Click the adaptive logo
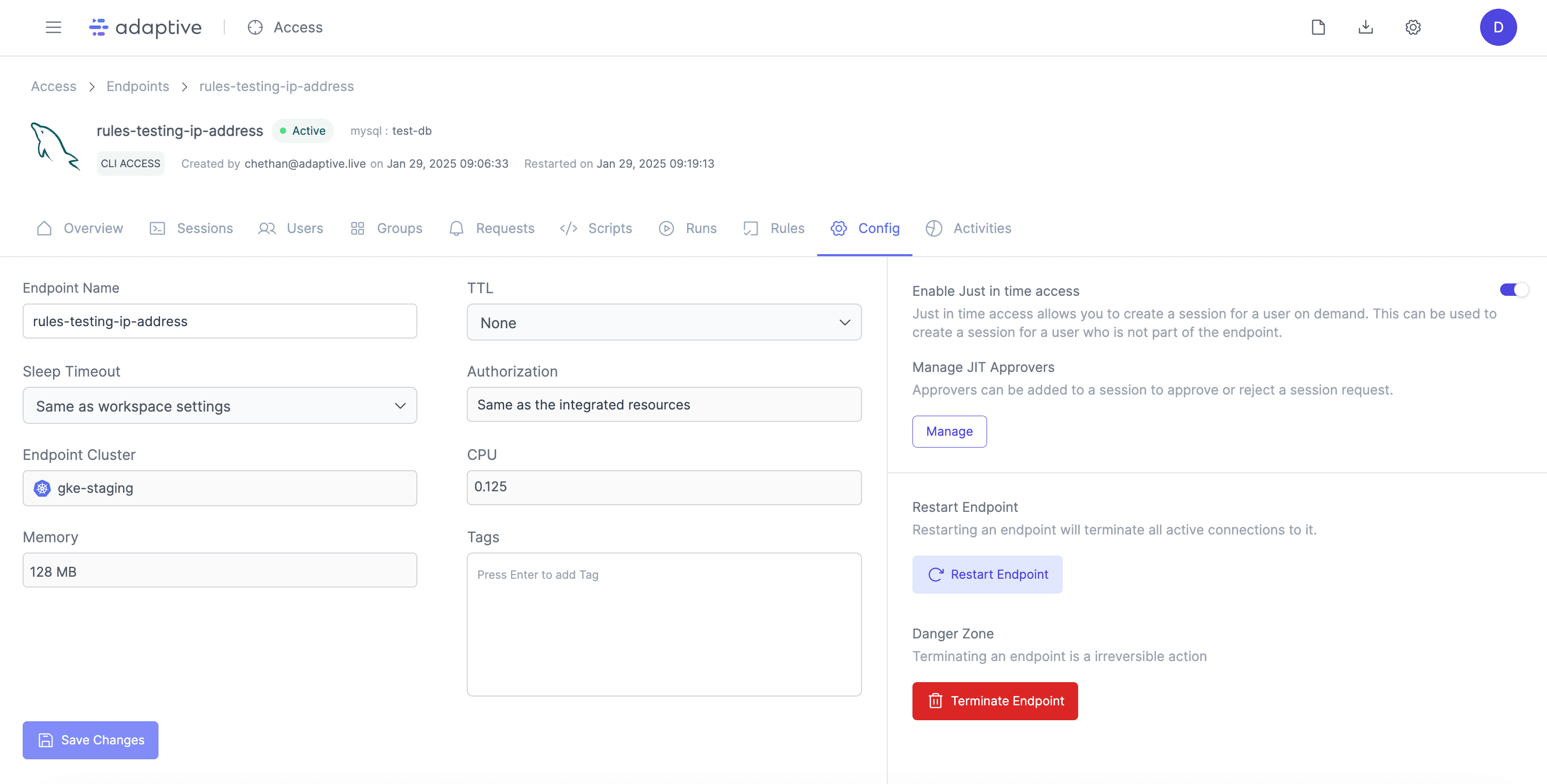The image size is (1547, 784). point(145,27)
